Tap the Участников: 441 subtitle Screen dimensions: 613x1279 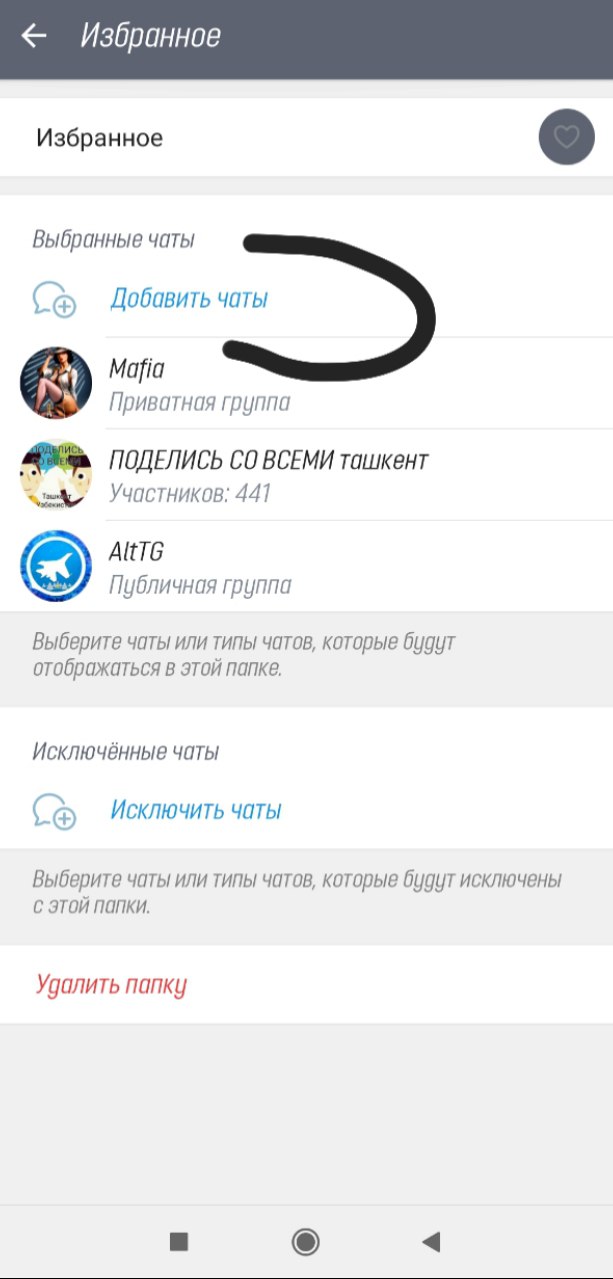pos(189,494)
